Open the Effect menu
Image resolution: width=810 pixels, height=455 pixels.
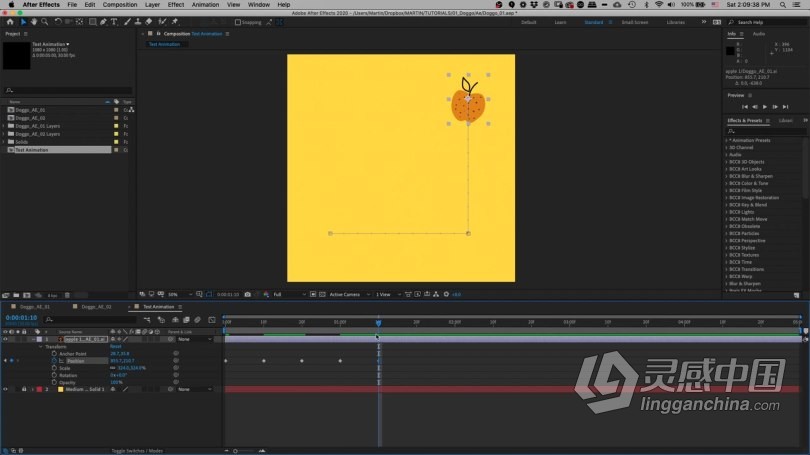(x=176, y=5)
